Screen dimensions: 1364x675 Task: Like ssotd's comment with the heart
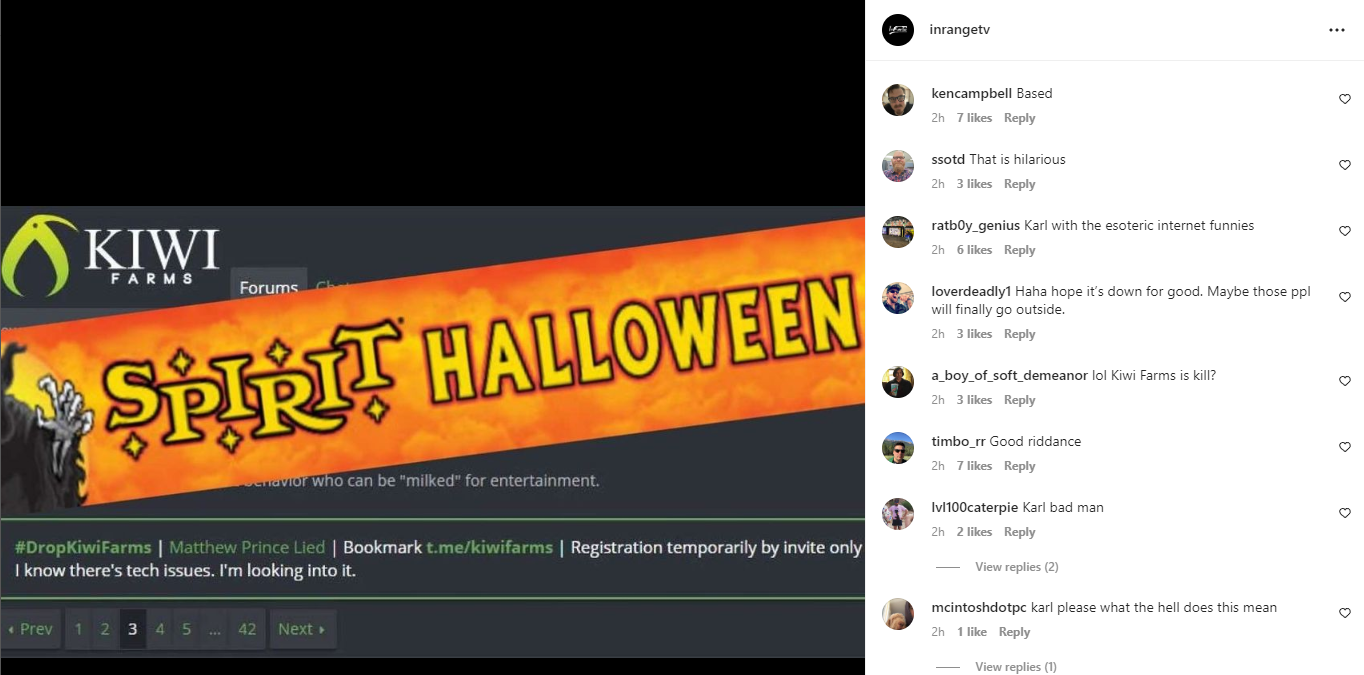point(1345,165)
